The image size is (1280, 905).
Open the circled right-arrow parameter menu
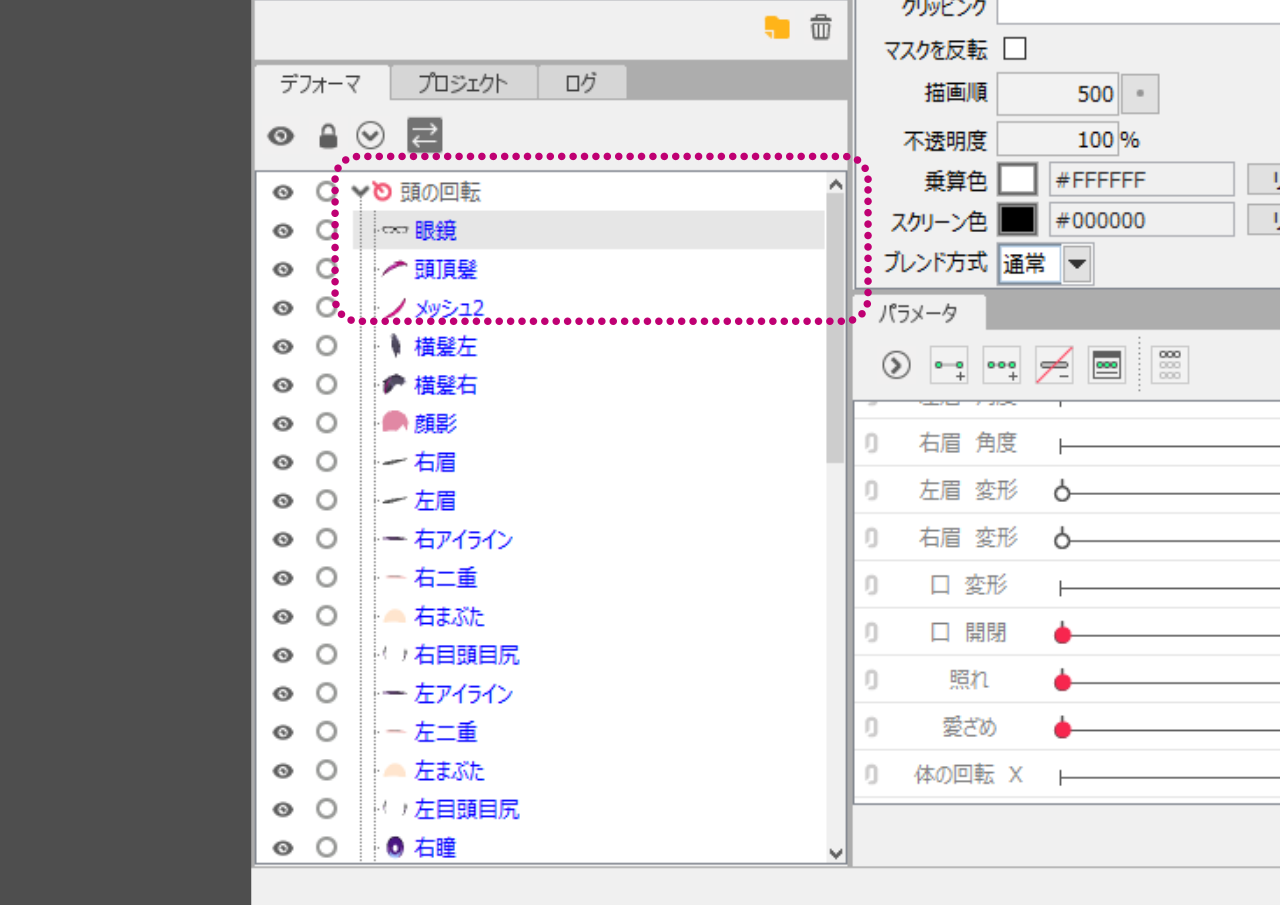pyautogui.click(x=896, y=365)
